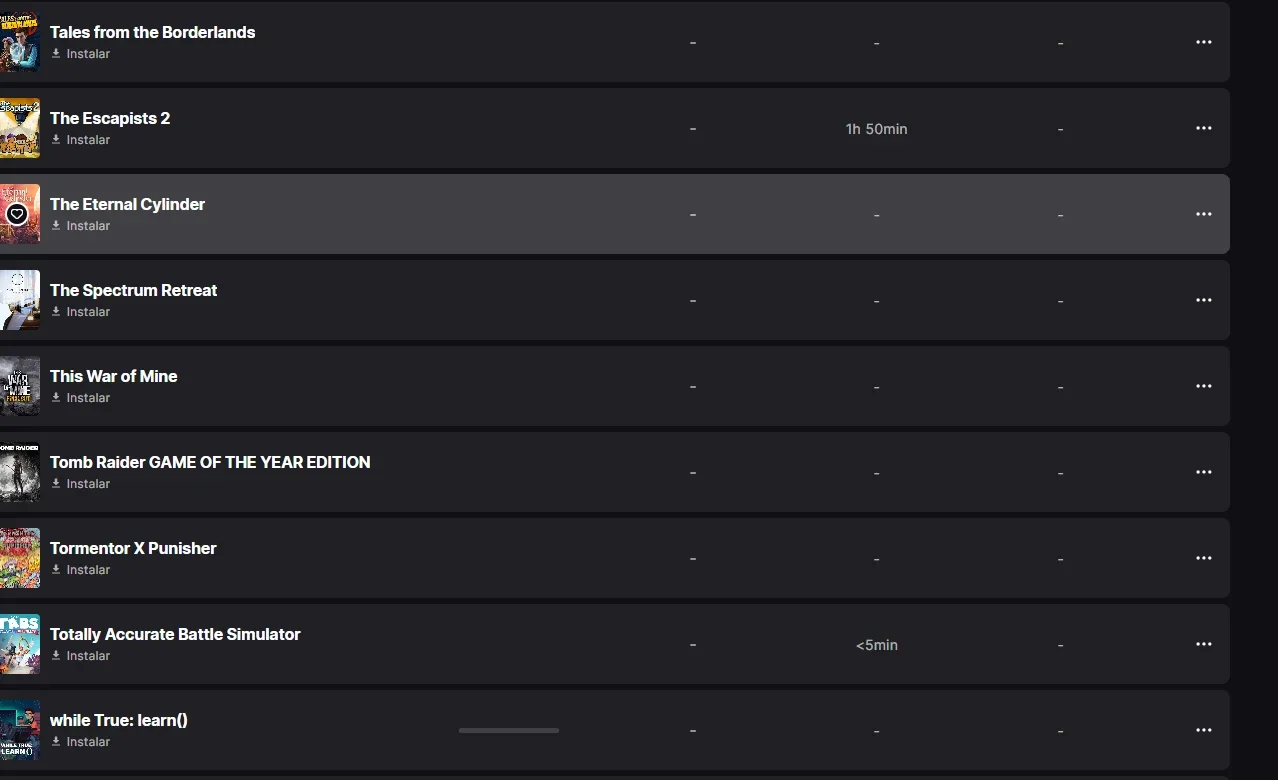Open three-dot menu for while True: learn()

click(x=1204, y=730)
